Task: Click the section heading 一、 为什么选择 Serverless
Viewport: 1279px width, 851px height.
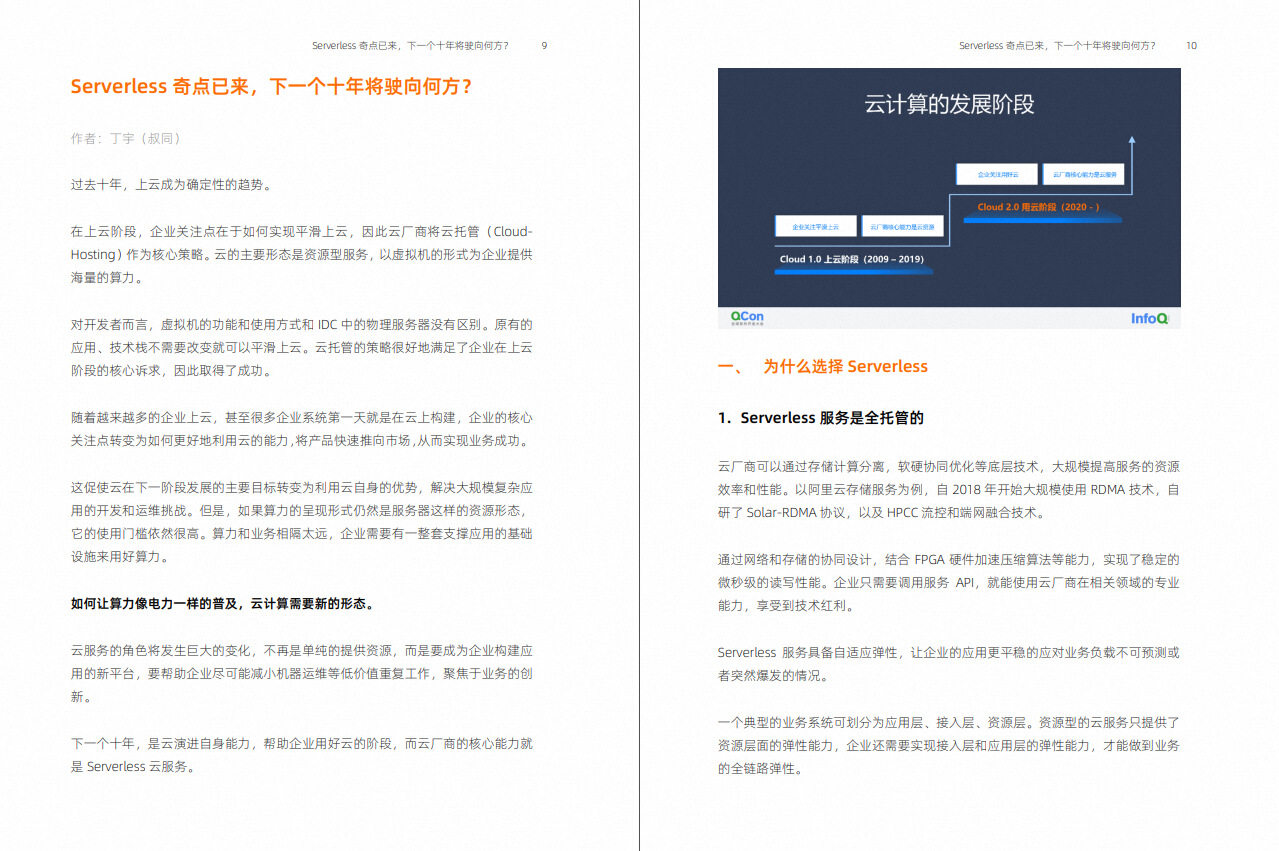Action: 823,366
